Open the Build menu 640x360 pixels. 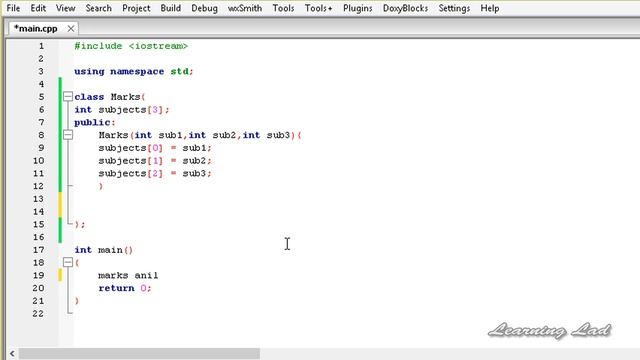(x=171, y=8)
